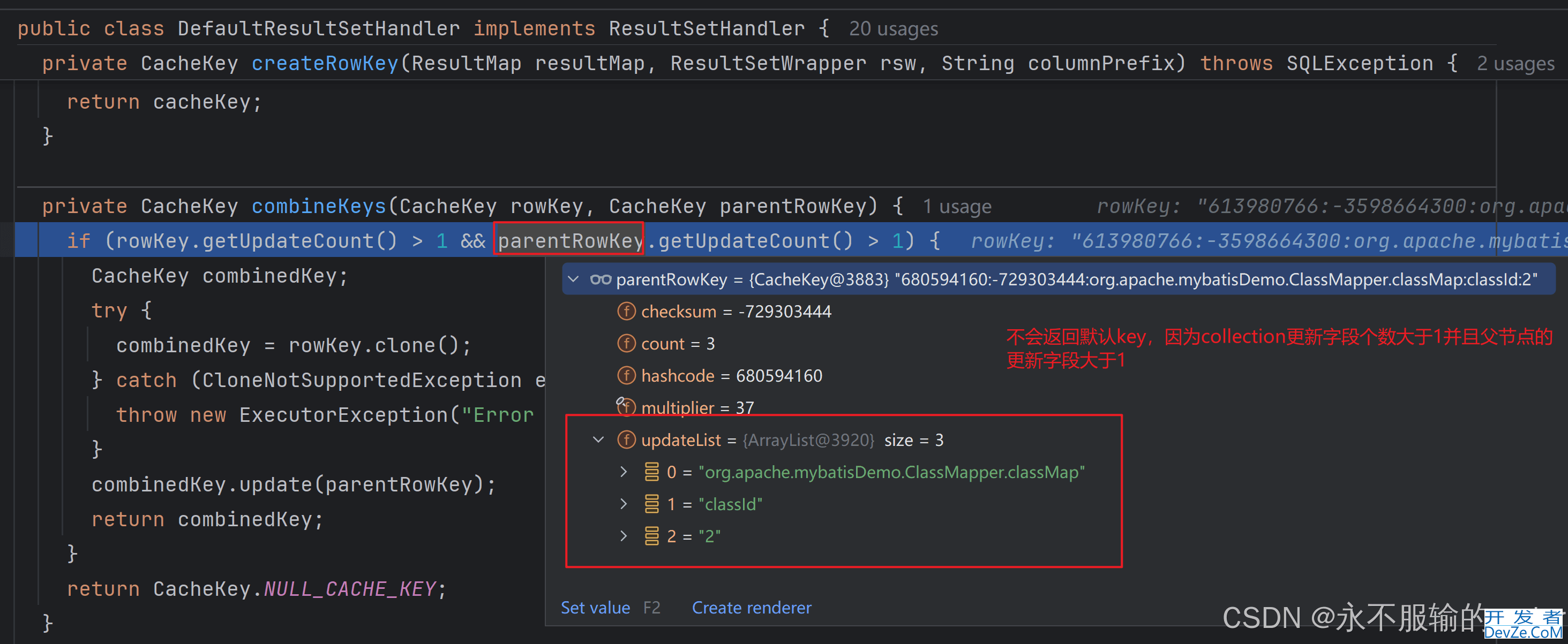The image size is (1568, 644).
Task: Click 'checksum = -729303444' row
Action: tap(736, 312)
